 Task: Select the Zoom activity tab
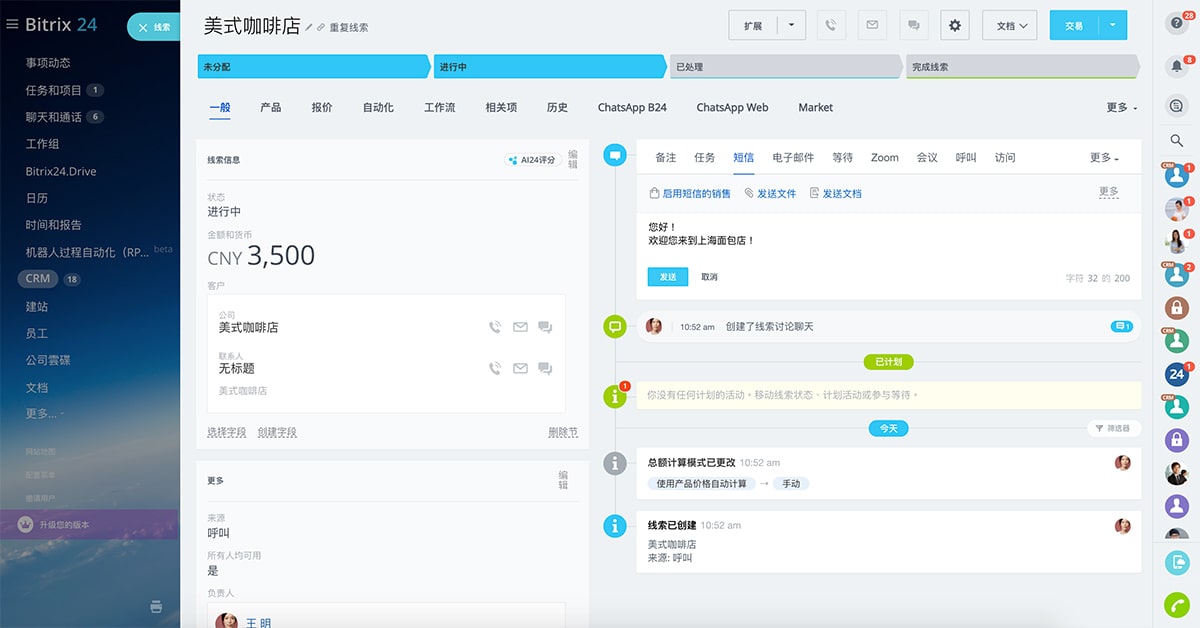(x=884, y=158)
